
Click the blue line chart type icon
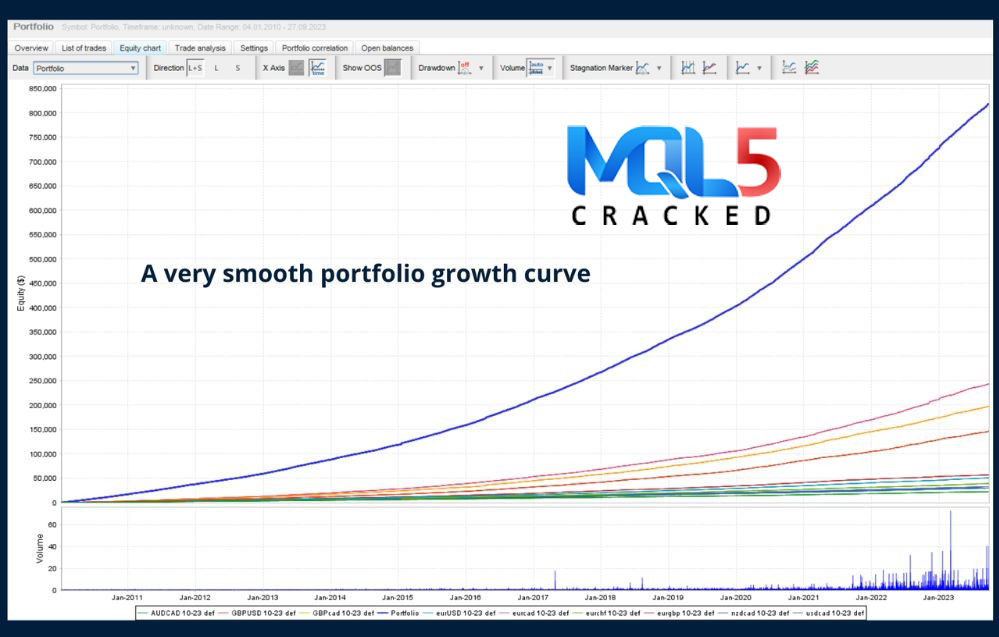click(743, 68)
